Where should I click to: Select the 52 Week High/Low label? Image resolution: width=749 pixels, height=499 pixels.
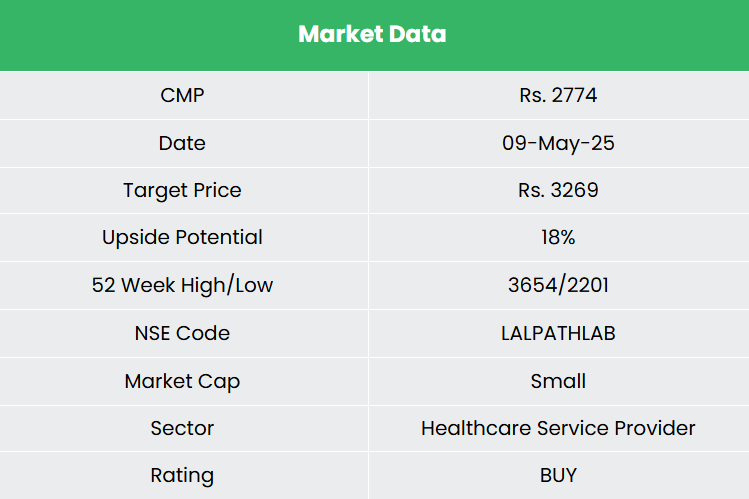pyautogui.click(x=182, y=285)
